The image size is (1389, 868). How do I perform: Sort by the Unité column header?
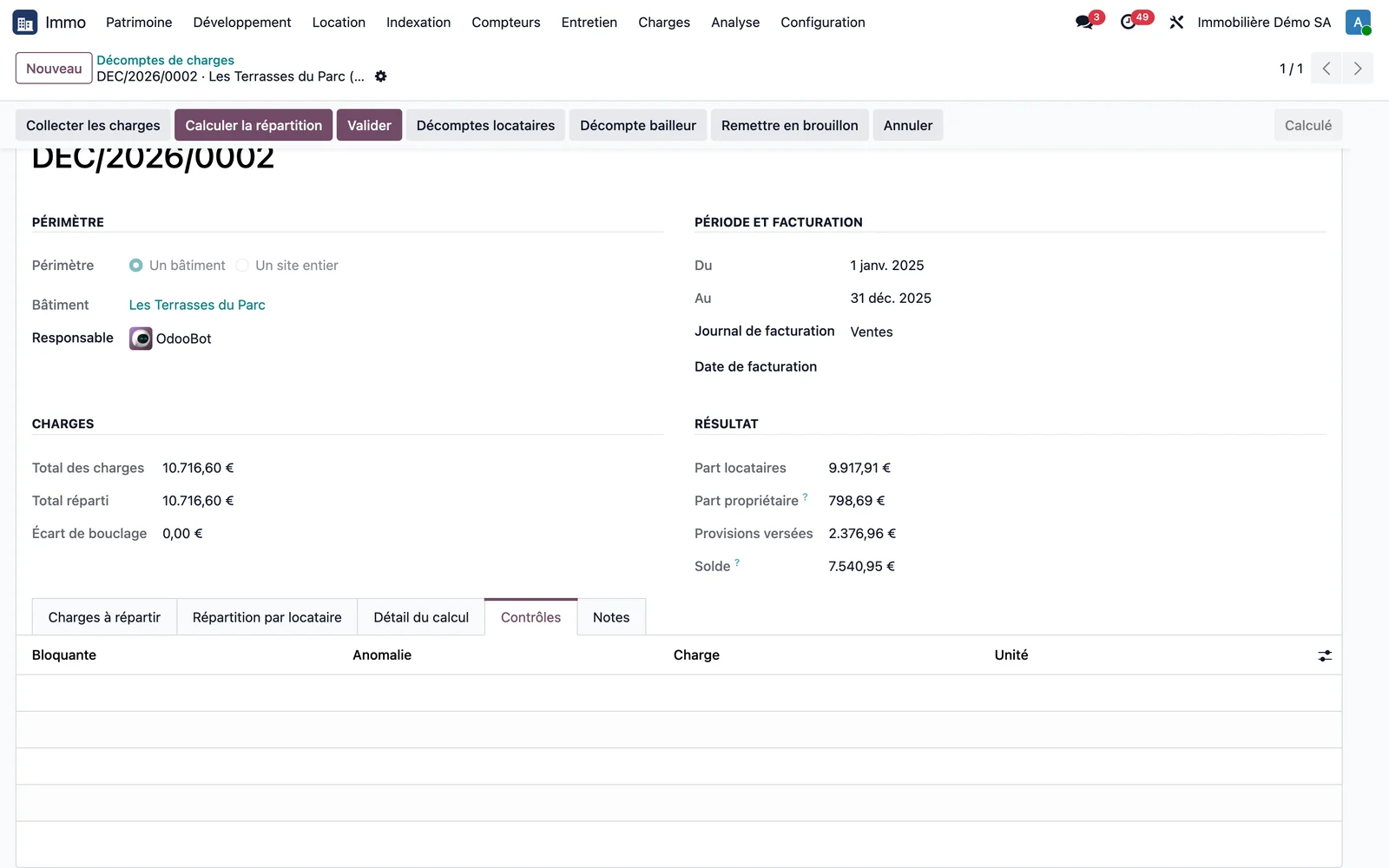click(1011, 655)
